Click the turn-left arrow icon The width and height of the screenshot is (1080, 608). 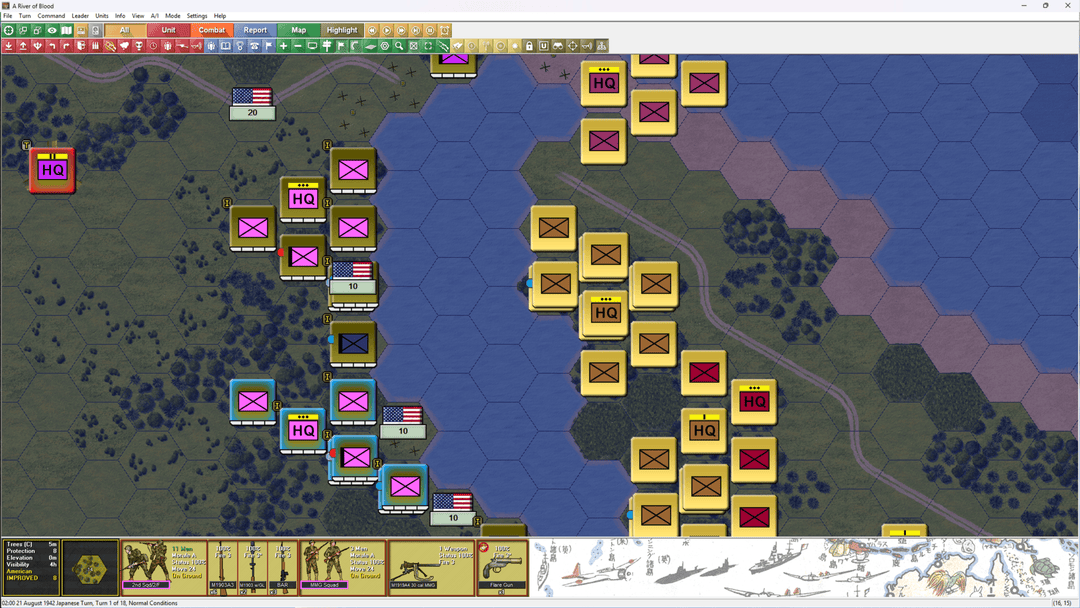coord(52,46)
